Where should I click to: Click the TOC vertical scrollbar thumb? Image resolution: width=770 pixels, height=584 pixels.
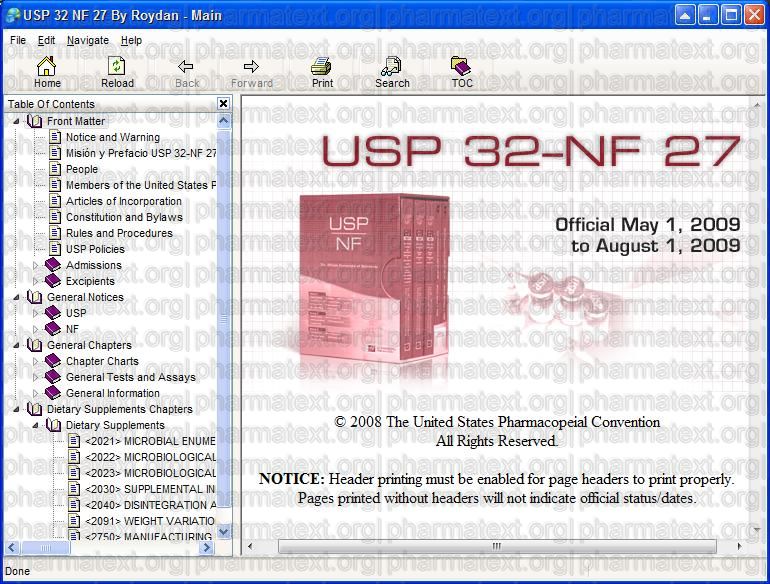[x=224, y=318]
